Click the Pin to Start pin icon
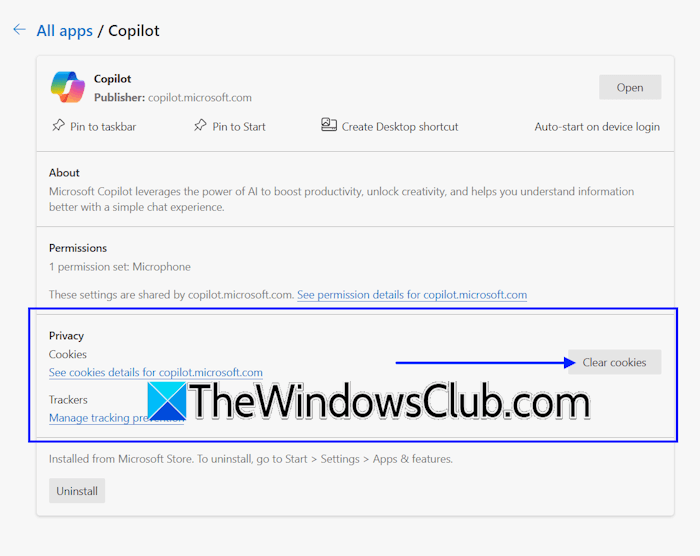Screen dimensions: 700x556 click(x=200, y=125)
